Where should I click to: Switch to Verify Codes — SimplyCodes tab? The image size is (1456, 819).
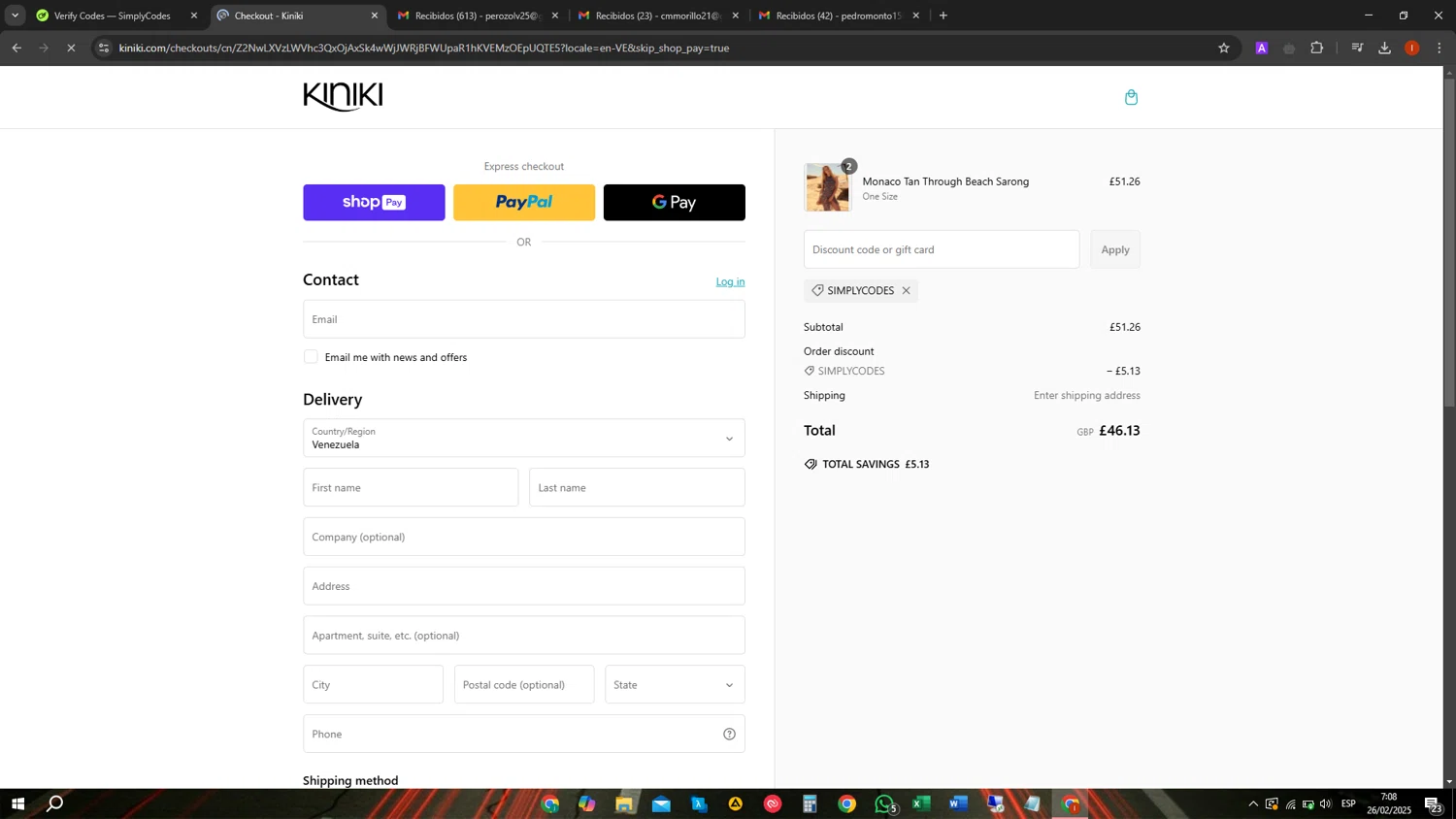pyautogui.click(x=112, y=16)
